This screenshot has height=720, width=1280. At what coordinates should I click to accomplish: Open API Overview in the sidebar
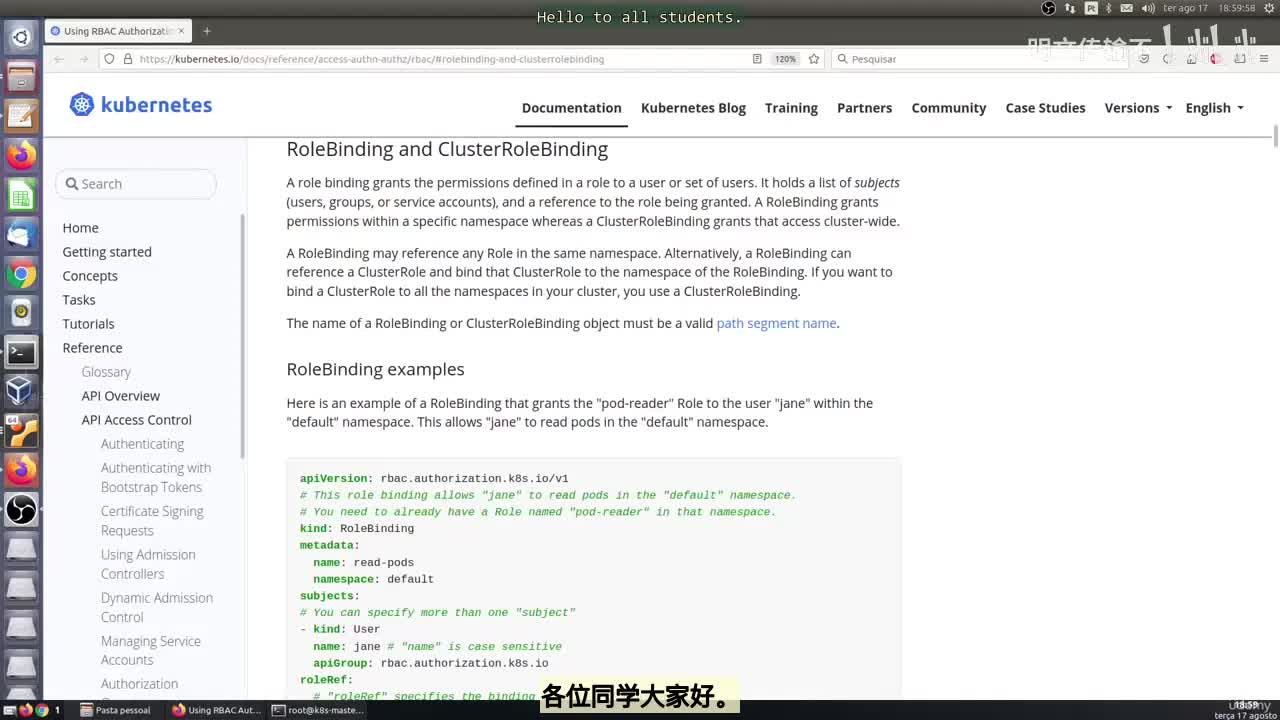121,396
